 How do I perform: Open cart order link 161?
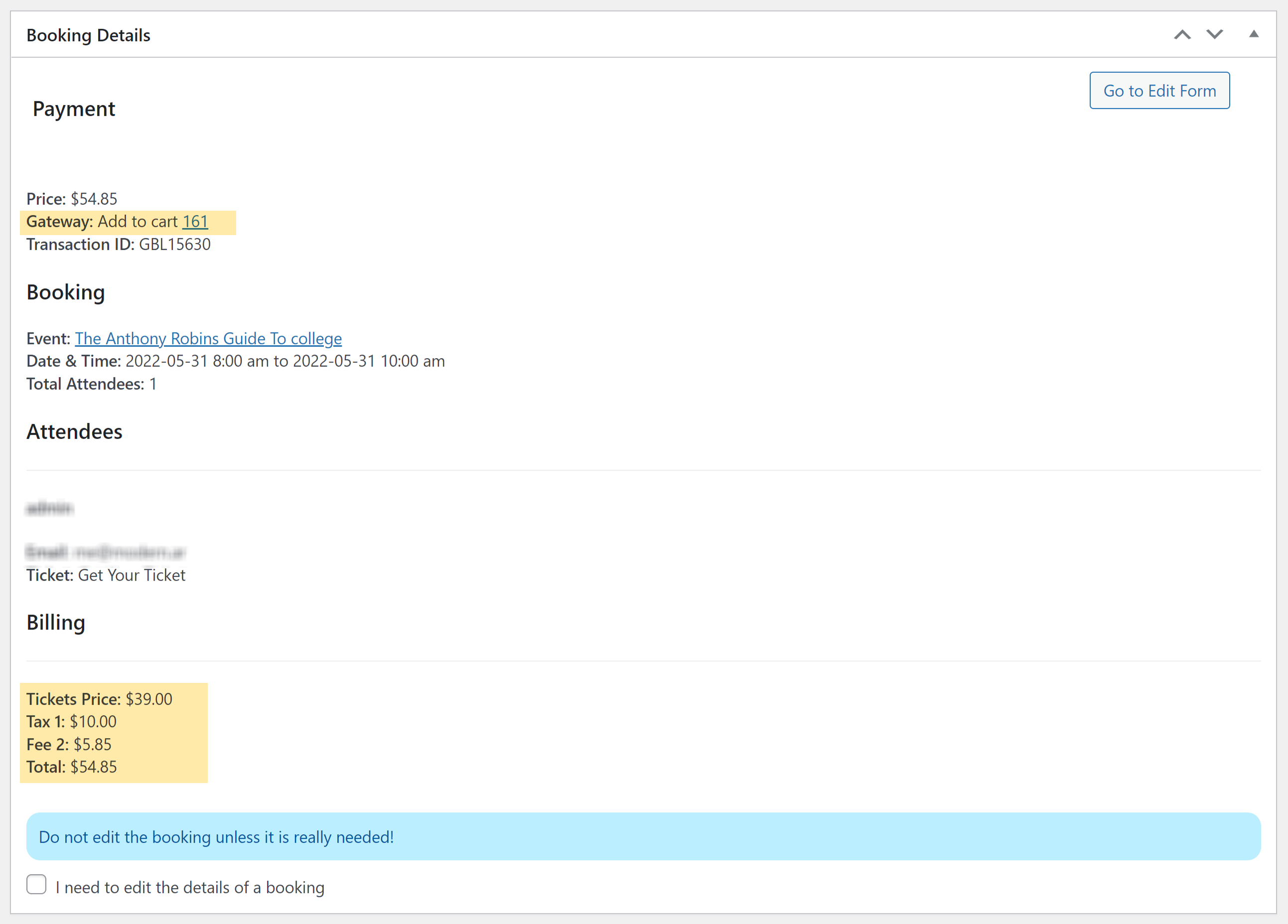195,222
